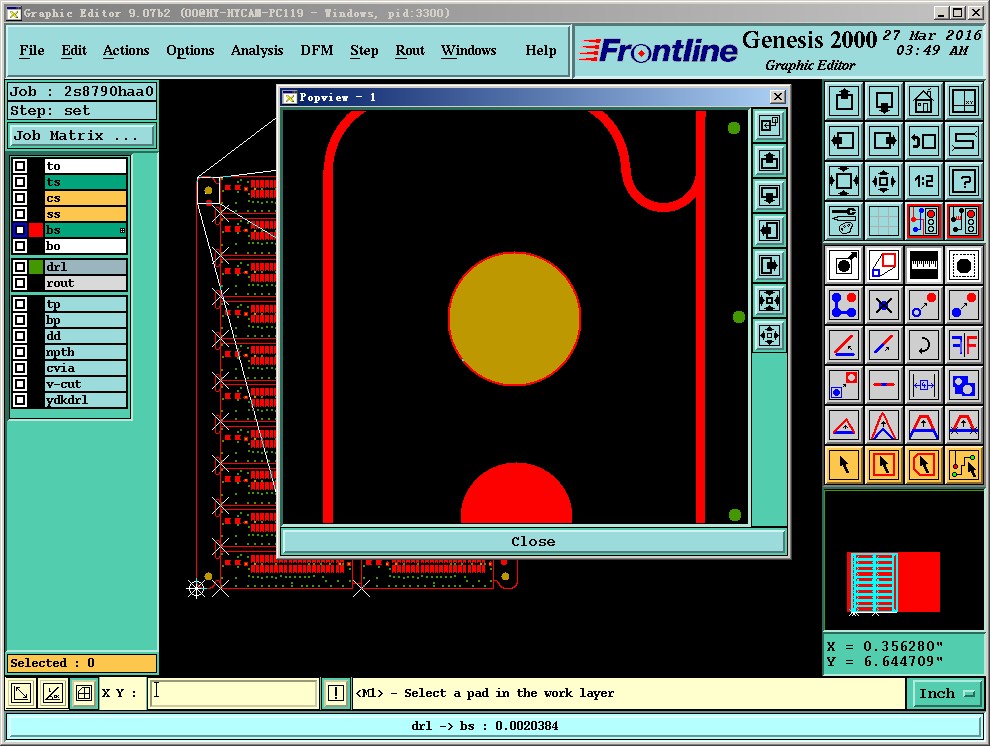Image resolution: width=990 pixels, height=746 pixels.
Task: Click the red color swatch of bs layer
Action: pos(35,230)
